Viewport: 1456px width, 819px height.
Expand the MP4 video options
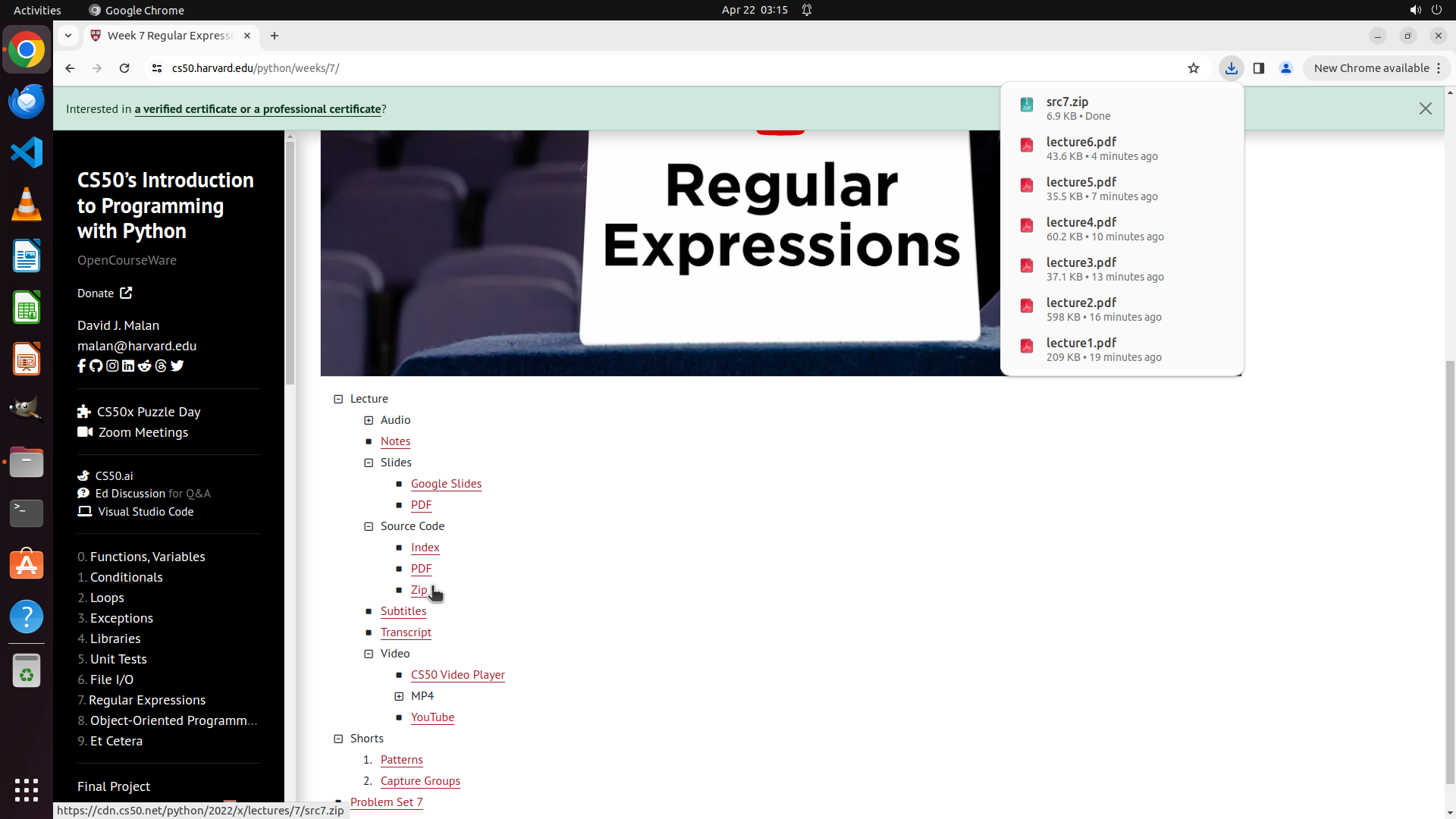pos(399,696)
